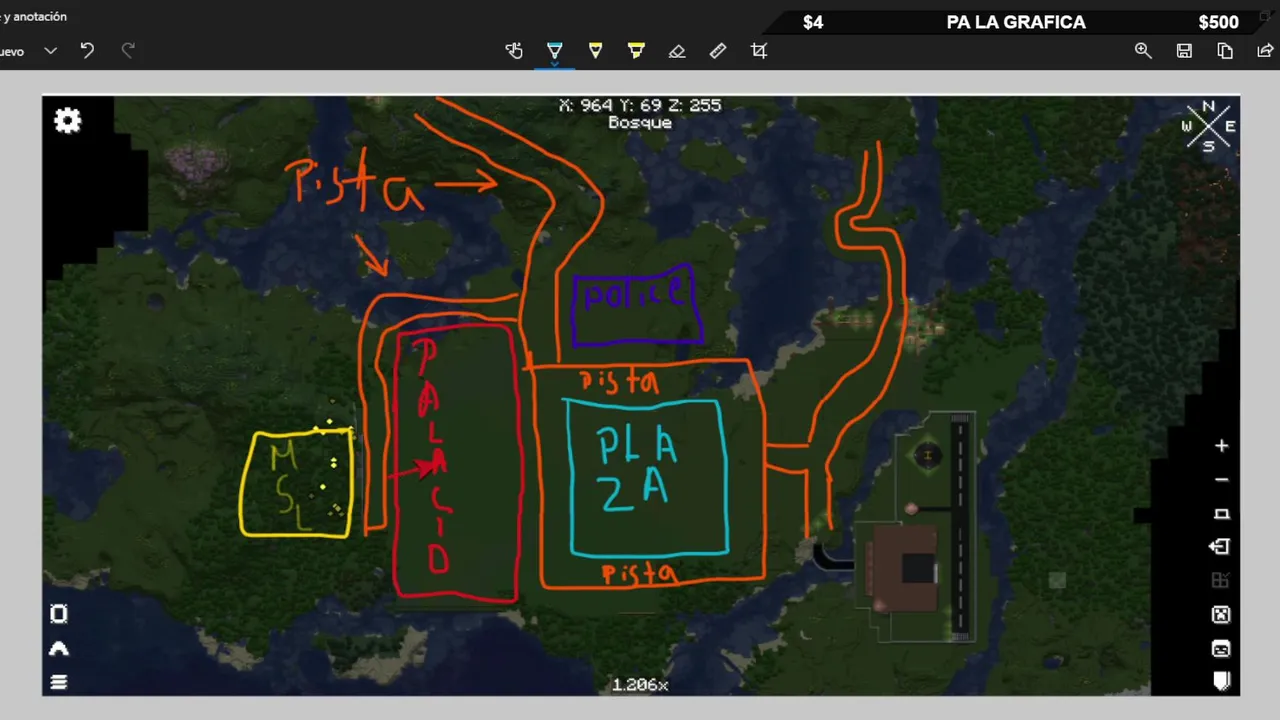Click the Bosque biome label
Image resolution: width=1280 pixels, height=720 pixels.
640,123
